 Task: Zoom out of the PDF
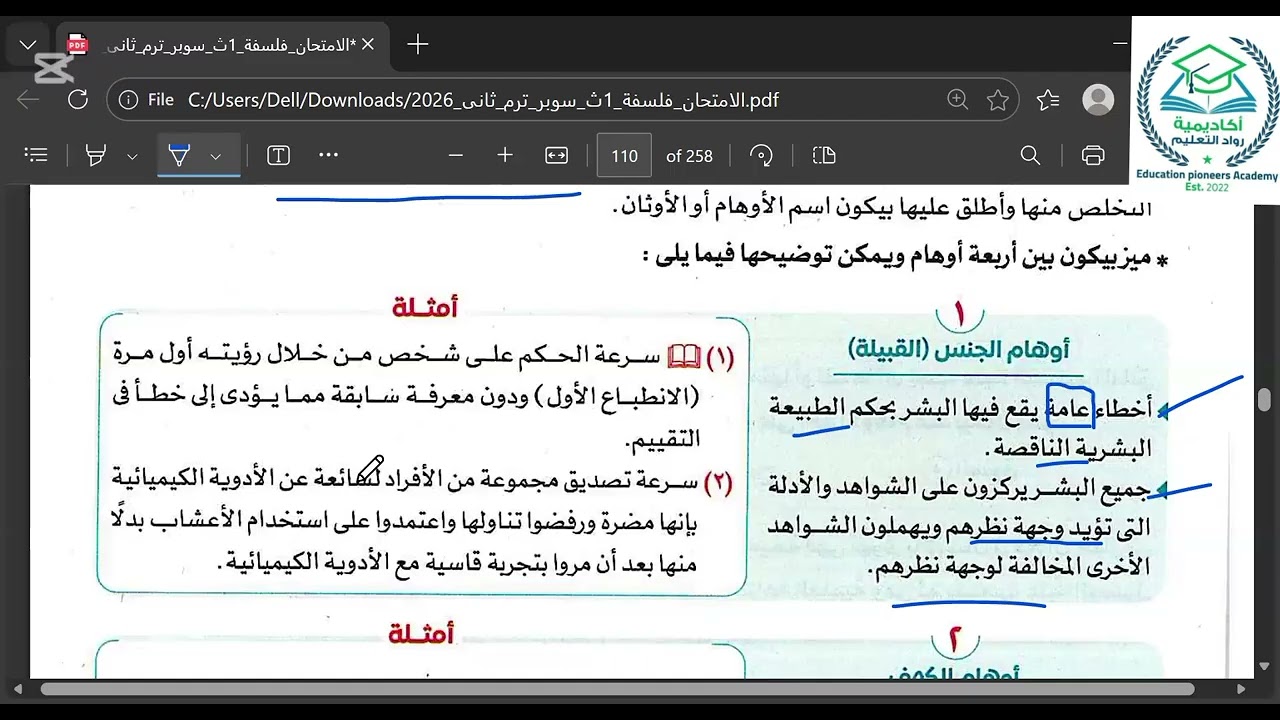tap(456, 155)
